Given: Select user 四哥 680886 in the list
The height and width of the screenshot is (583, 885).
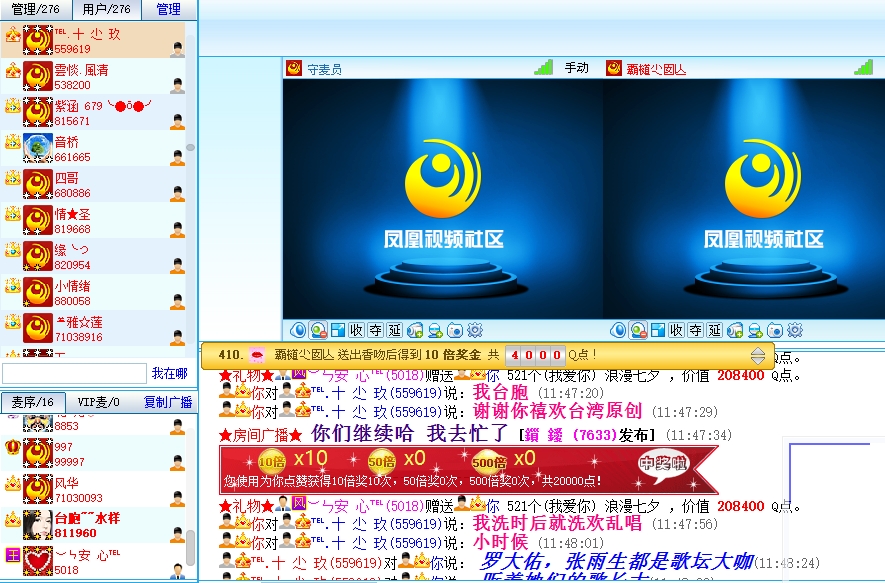Looking at the screenshot, I should (93, 185).
